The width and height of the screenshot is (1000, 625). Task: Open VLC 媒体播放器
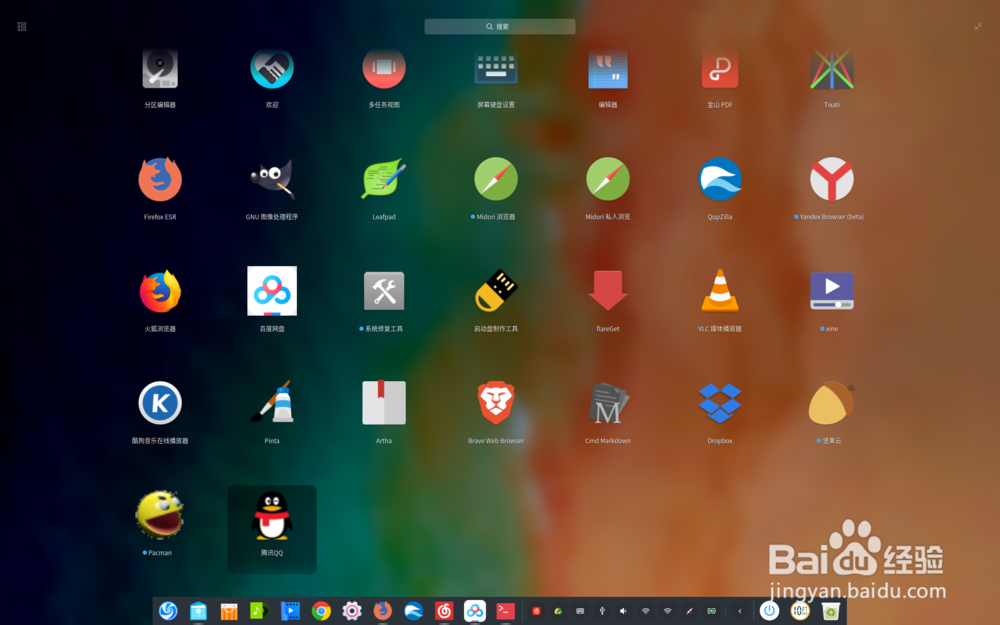719,291
